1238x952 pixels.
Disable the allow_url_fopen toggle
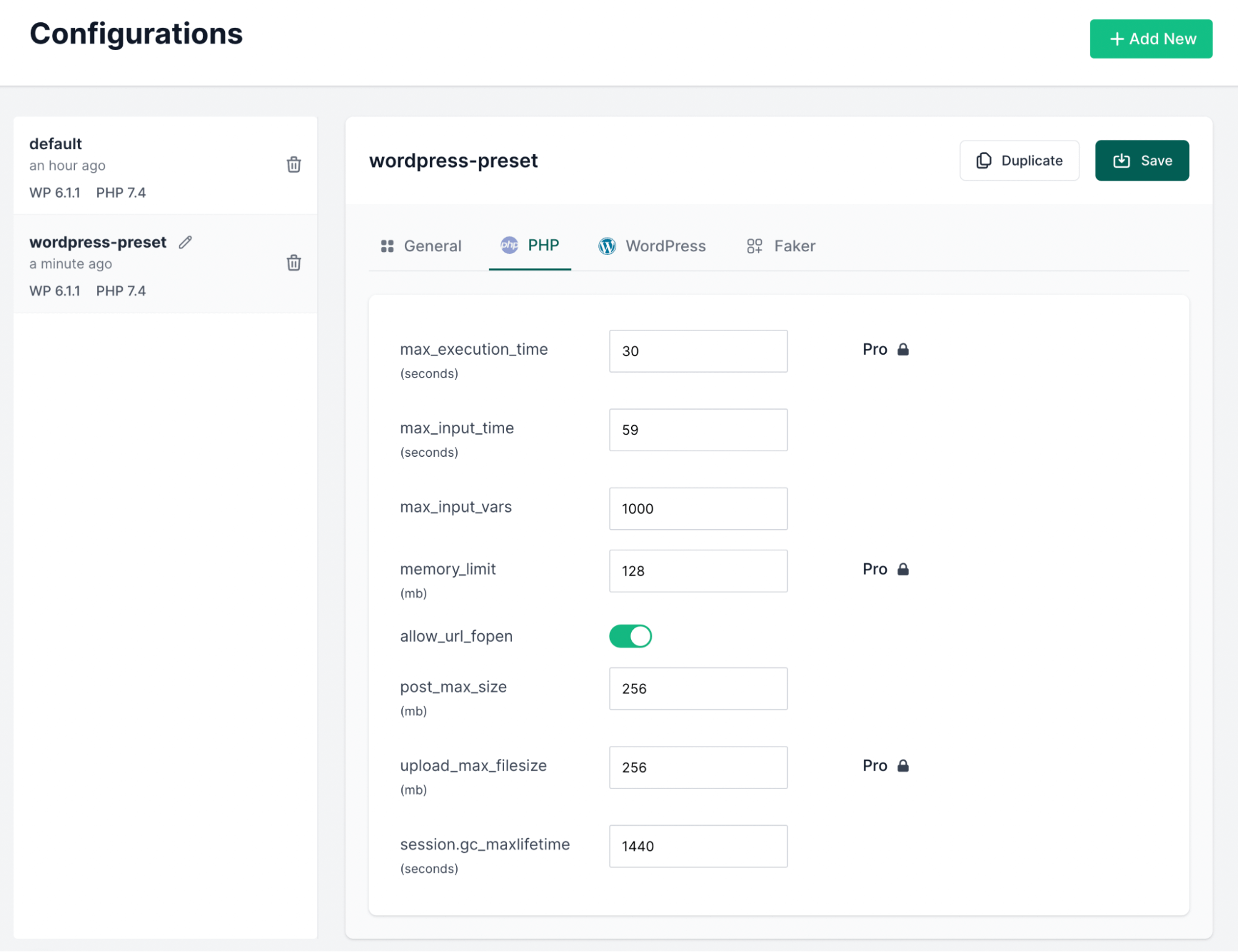[x=630, y=636]
